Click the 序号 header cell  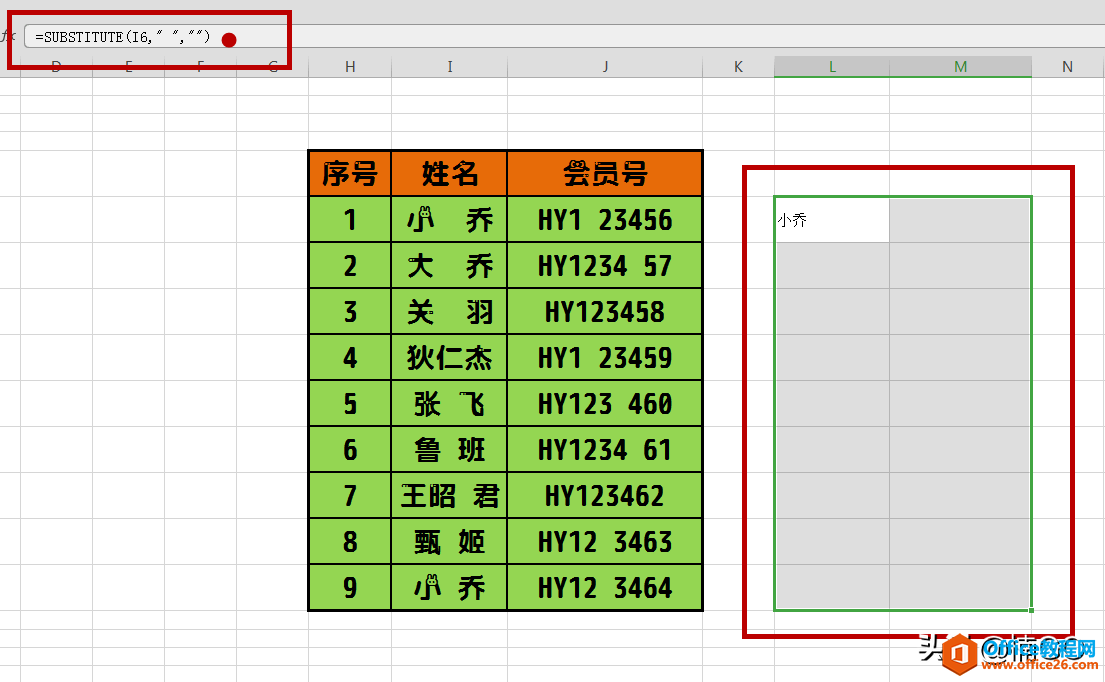tap(350, 173)
